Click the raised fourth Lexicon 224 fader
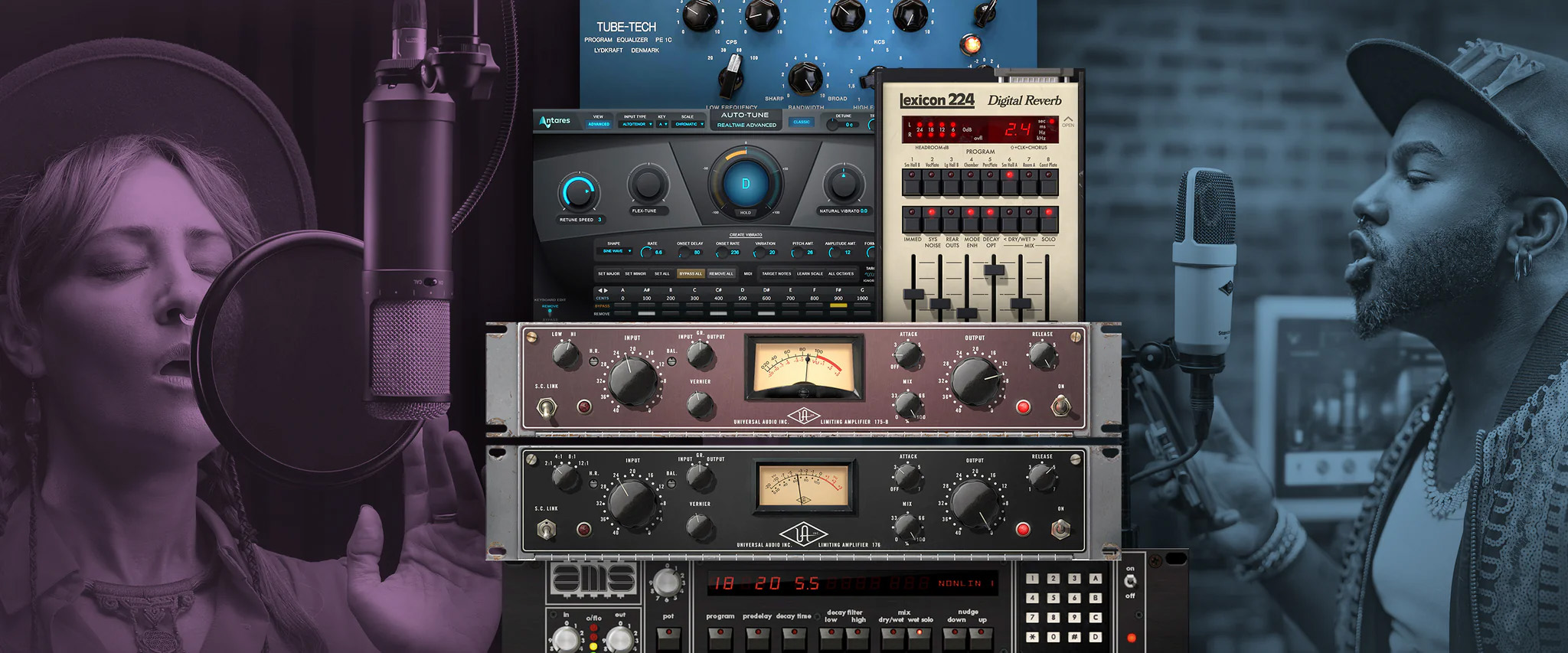1568x653 pixels. coord(994,270)
